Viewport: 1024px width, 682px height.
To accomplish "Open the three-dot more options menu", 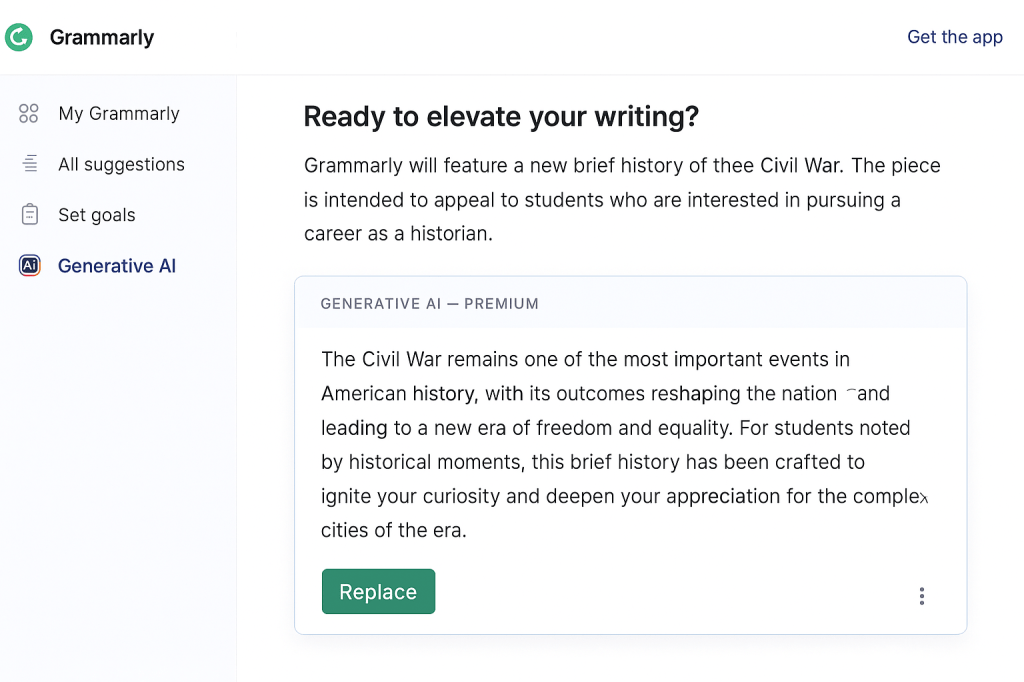I will point(921,596).
